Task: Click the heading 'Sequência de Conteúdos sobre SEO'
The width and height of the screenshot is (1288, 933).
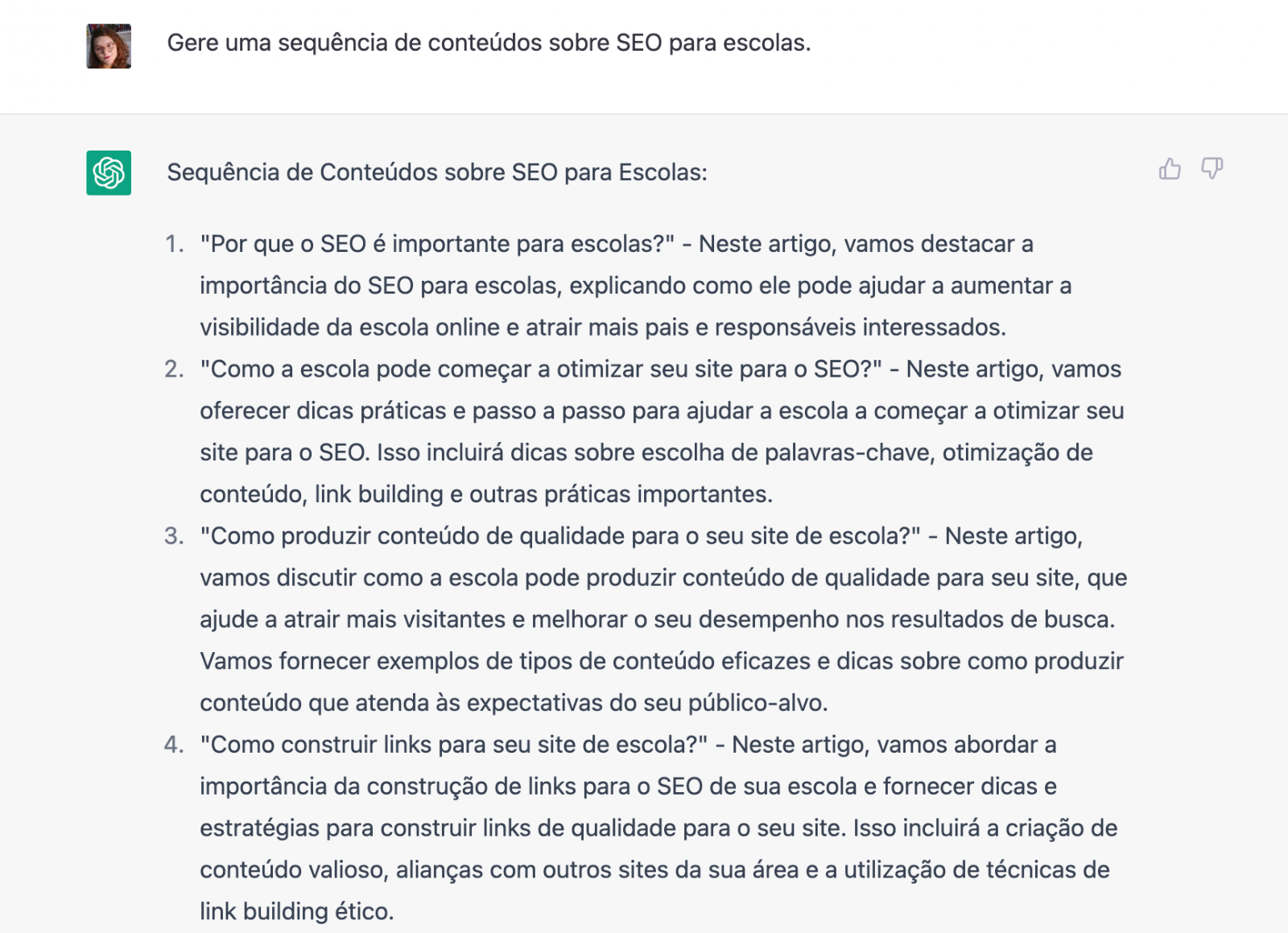Action: [x=437, y=172]
